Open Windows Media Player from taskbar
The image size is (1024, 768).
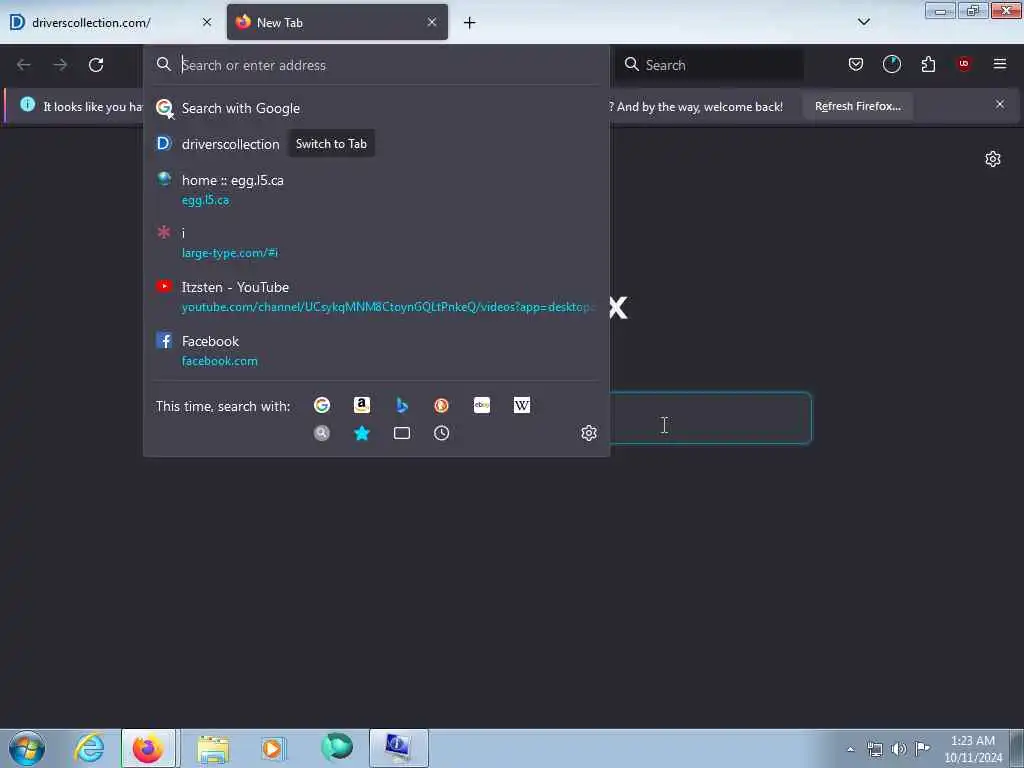click(x=273, y=748)
